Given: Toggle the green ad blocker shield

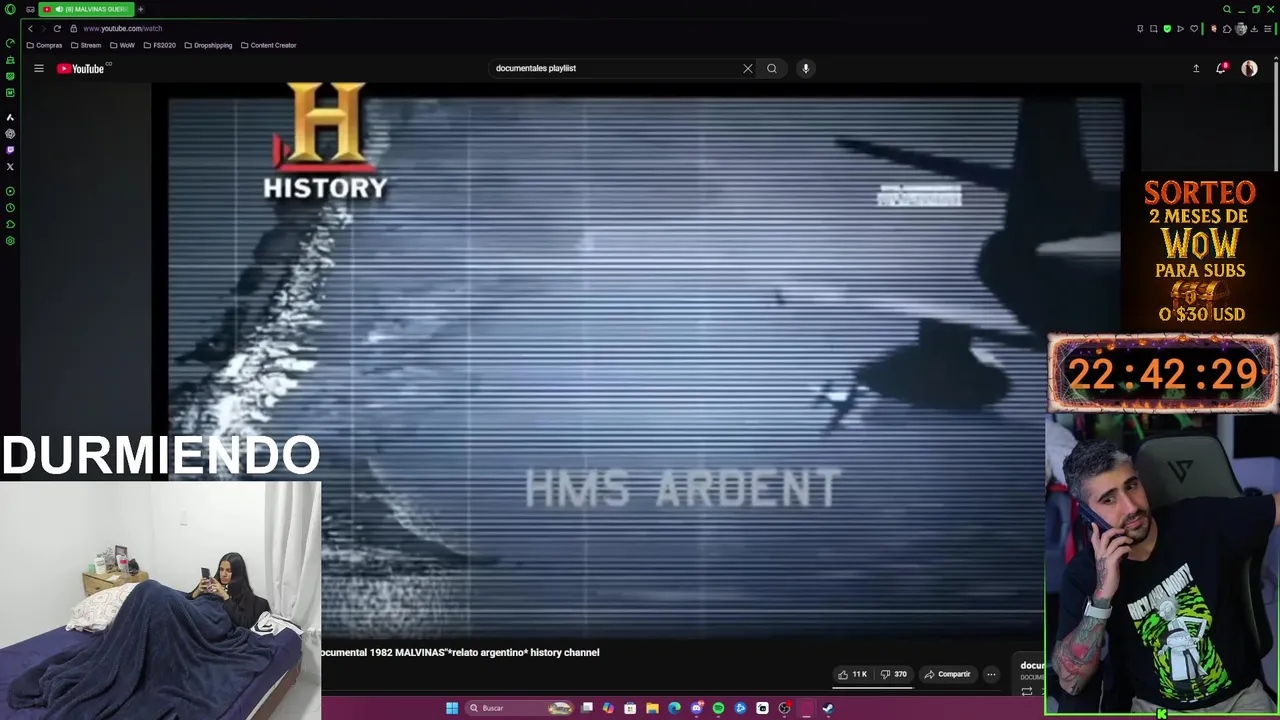Looking at the screenshot, I should (x=1167, y=28).
